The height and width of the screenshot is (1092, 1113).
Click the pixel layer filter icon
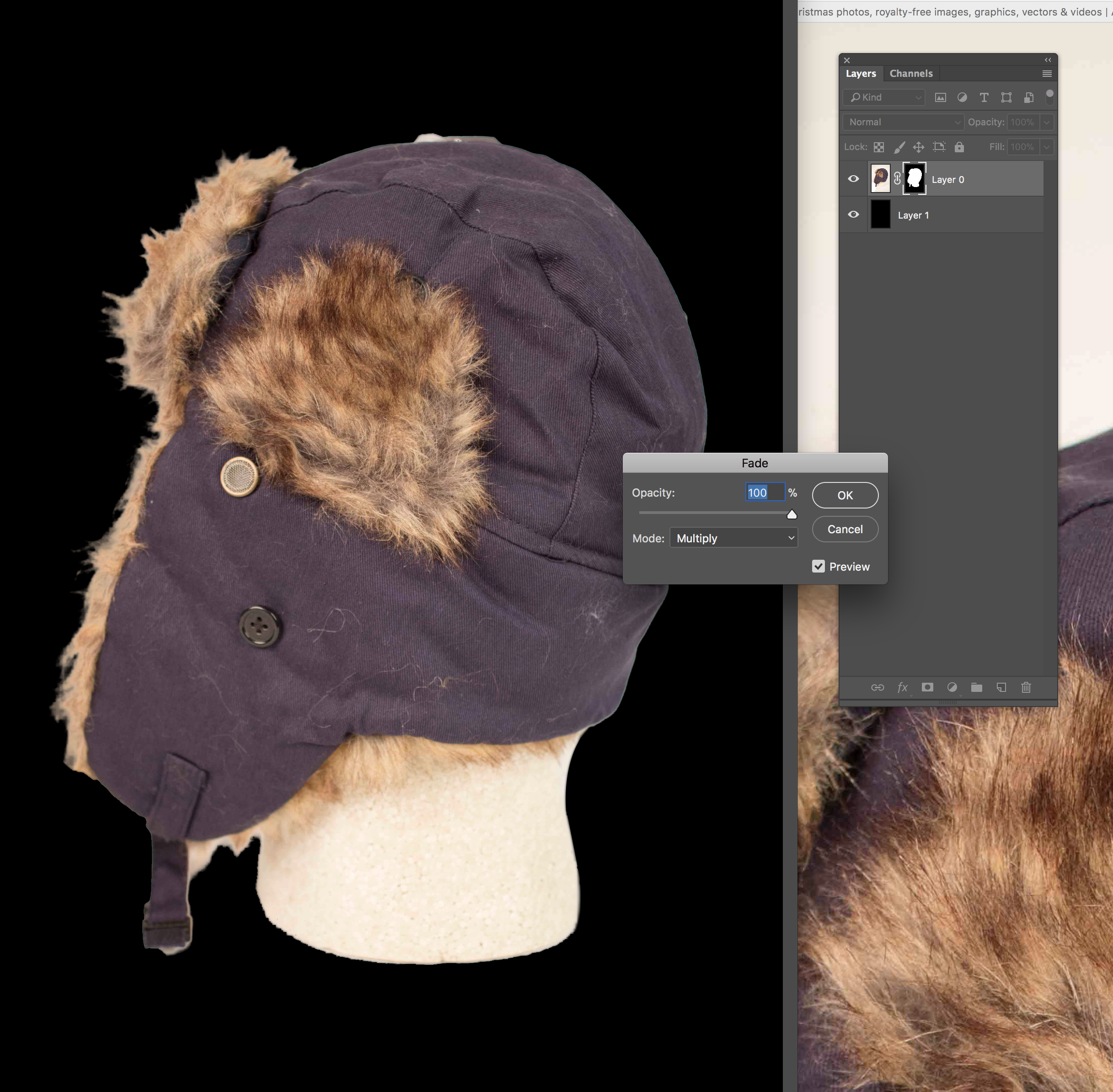click(941, 97)
